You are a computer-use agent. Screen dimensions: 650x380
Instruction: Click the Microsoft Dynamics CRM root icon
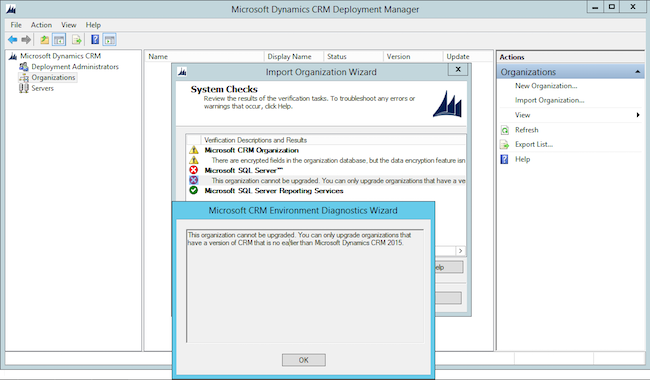13,56
